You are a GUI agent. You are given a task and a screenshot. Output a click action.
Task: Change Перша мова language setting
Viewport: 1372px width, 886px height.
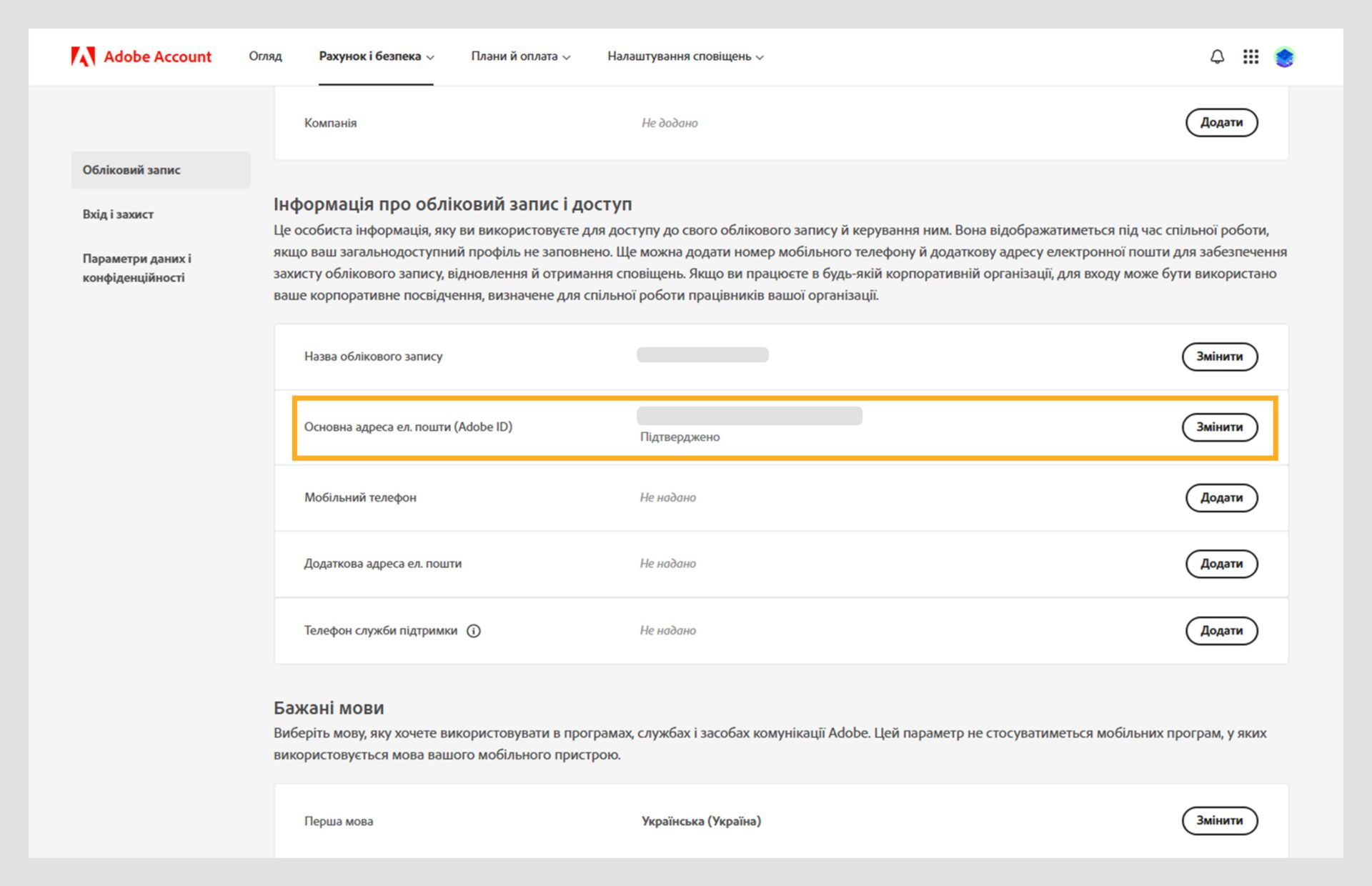click(x=1219, y=821)
